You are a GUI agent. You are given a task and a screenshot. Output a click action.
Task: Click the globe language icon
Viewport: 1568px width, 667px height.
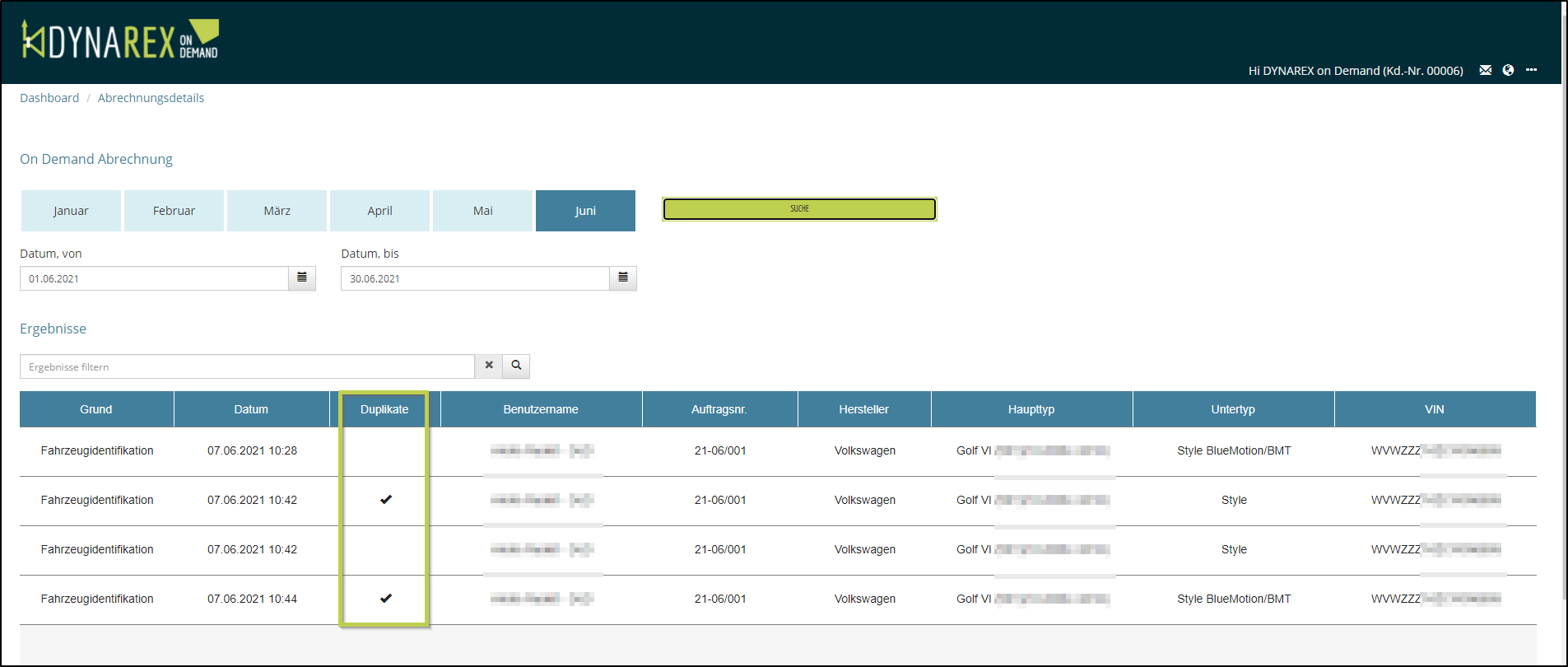[1508, 70]
